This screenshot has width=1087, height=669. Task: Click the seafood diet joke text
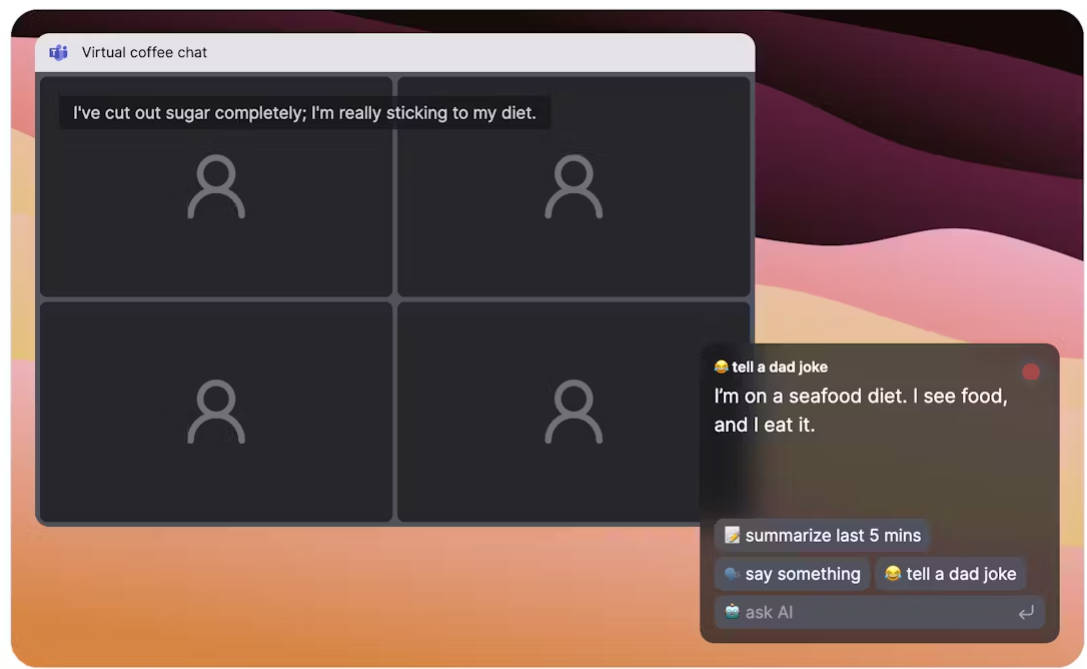click(x=860, y=410)
